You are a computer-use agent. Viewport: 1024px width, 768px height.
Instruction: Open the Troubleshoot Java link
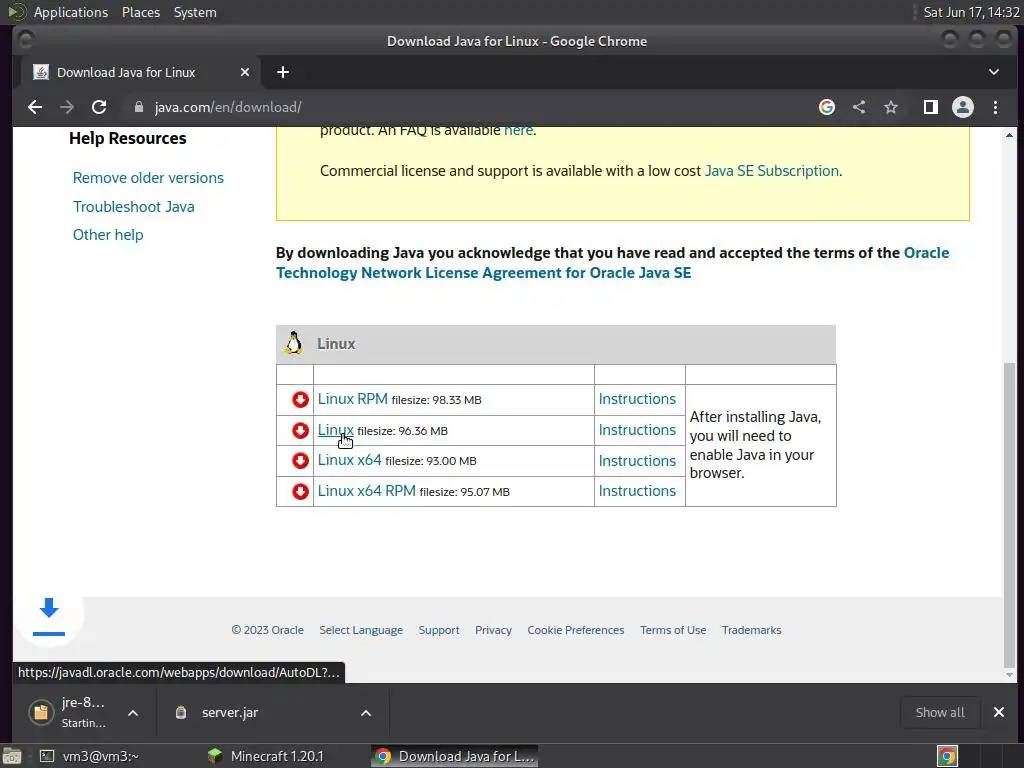133,206
